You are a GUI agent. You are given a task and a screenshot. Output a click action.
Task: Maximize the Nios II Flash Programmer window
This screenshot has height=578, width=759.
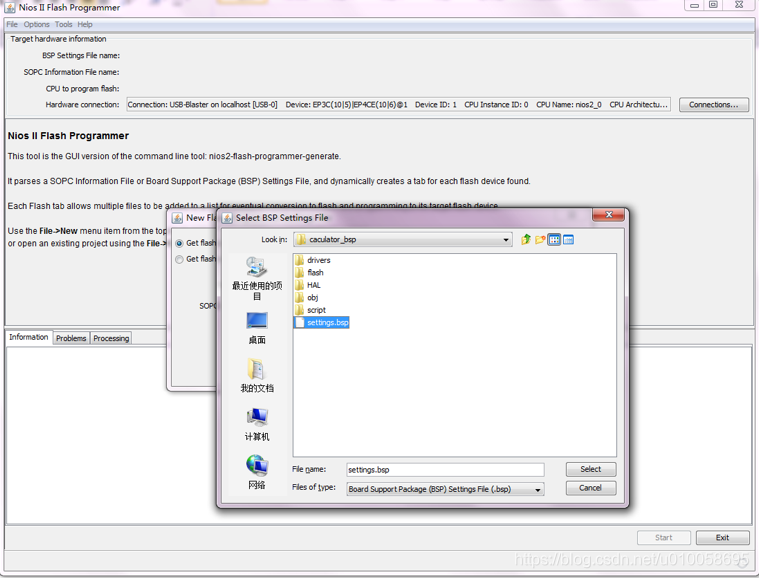(713, 5)
